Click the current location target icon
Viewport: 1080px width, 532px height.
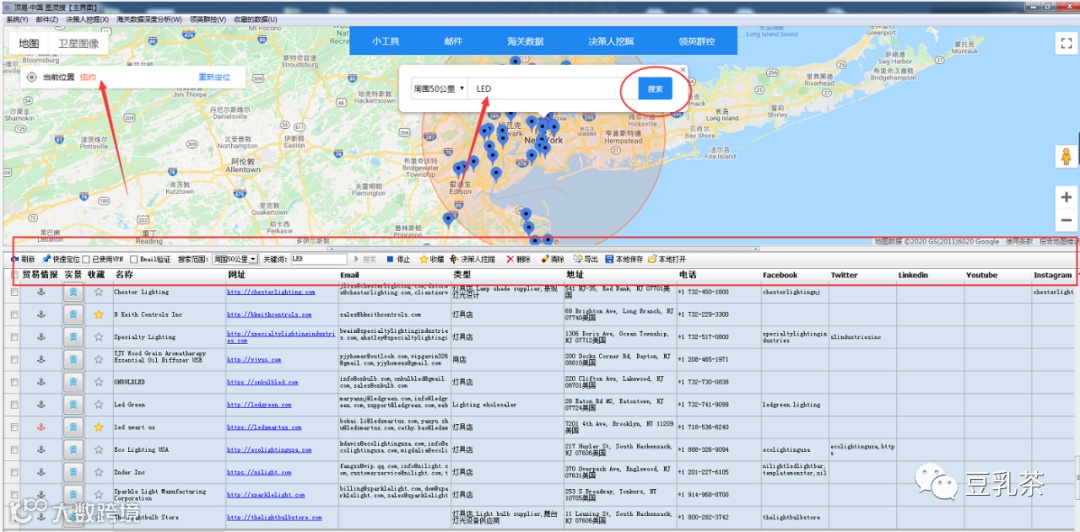(x=32, y=77)
